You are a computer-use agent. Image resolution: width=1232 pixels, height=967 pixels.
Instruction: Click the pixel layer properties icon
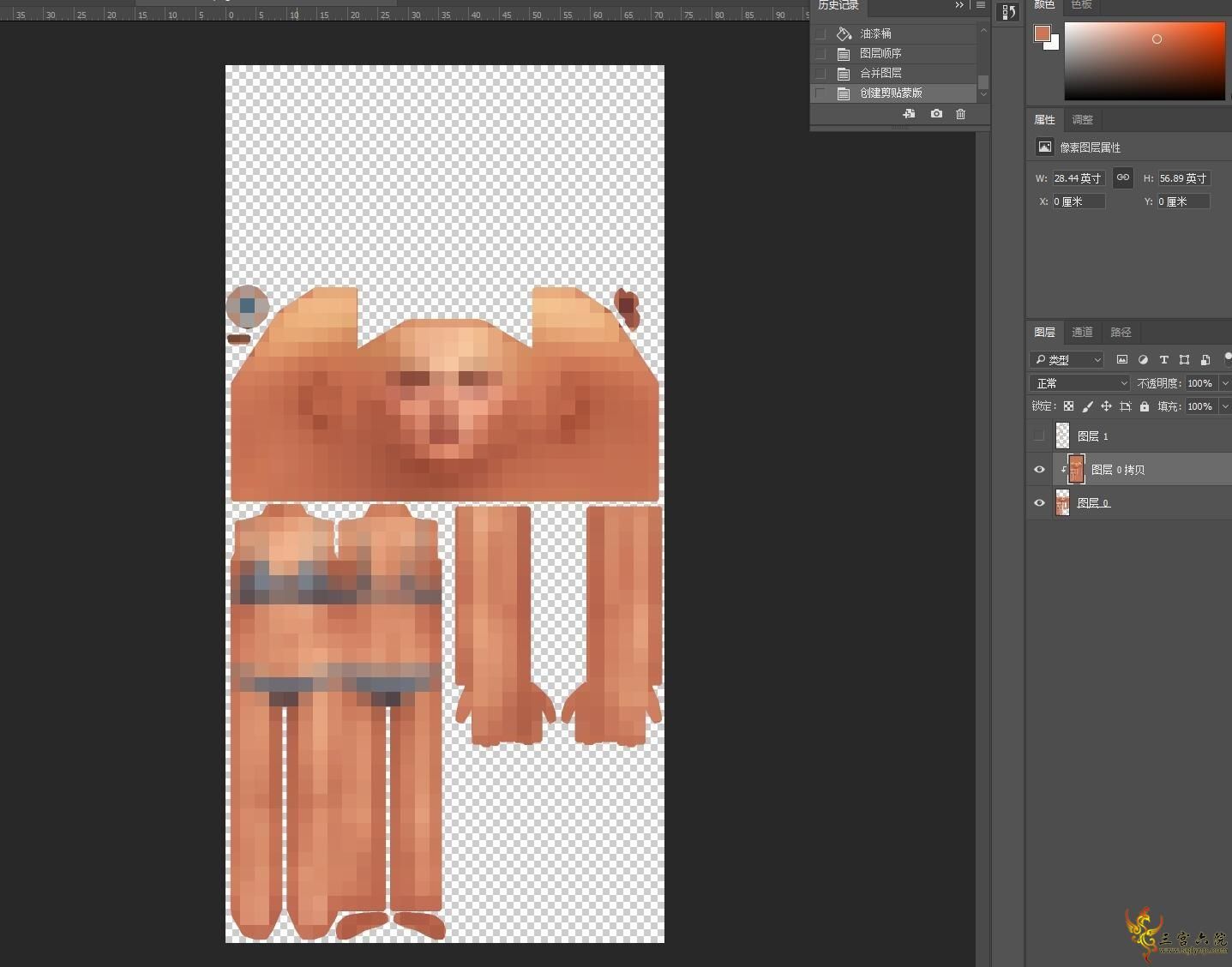(x=1044, y=147)
